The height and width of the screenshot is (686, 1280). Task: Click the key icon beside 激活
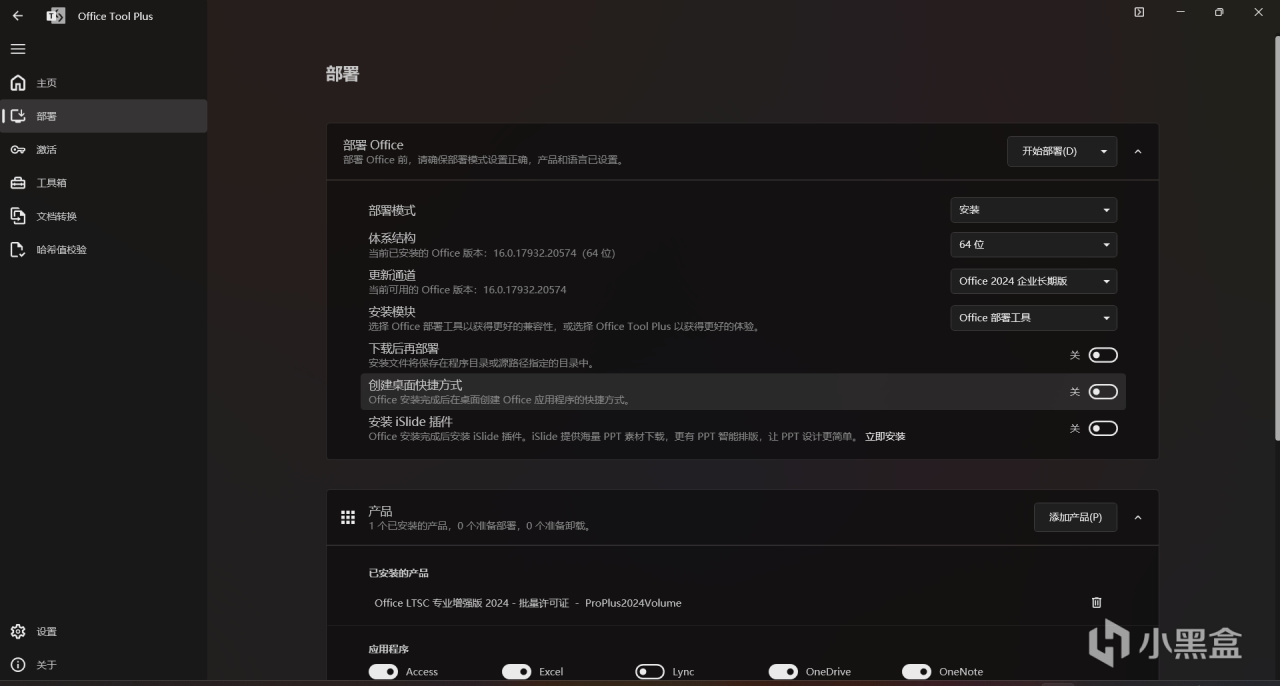(x=18, y=150)
